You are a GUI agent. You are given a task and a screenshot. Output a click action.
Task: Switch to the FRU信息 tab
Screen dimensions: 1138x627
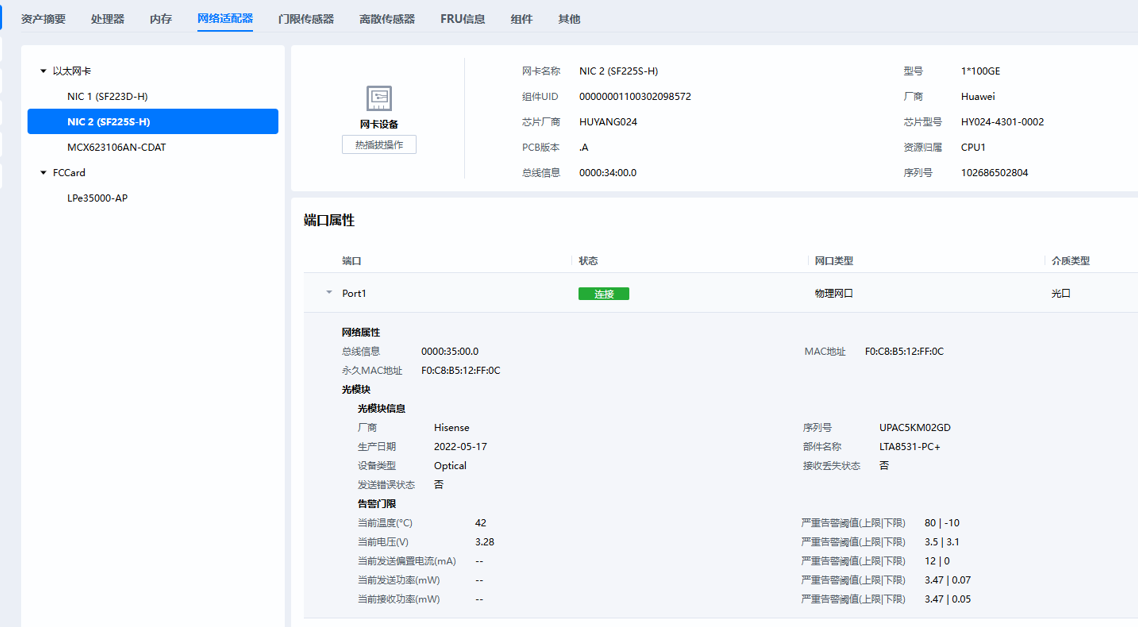pyautogui.click(x=462, y=19)
